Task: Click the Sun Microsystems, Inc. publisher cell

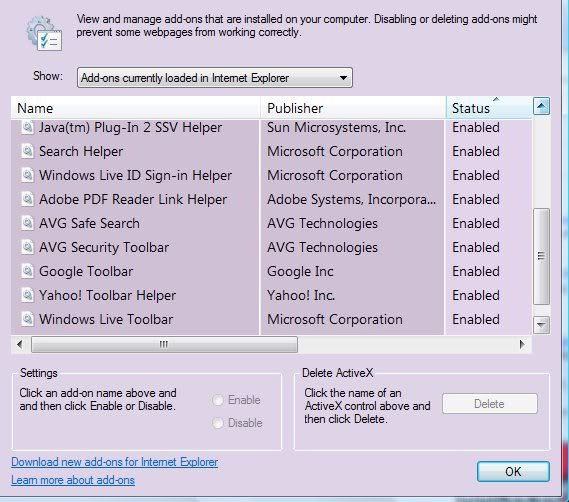Action: tap(336, 127)
